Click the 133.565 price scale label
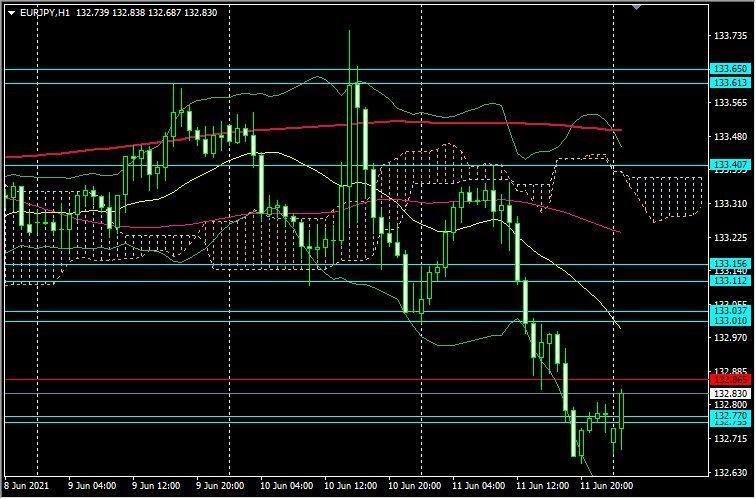The height and width of the screenshot is (499, 756). [x=730, y=103]
